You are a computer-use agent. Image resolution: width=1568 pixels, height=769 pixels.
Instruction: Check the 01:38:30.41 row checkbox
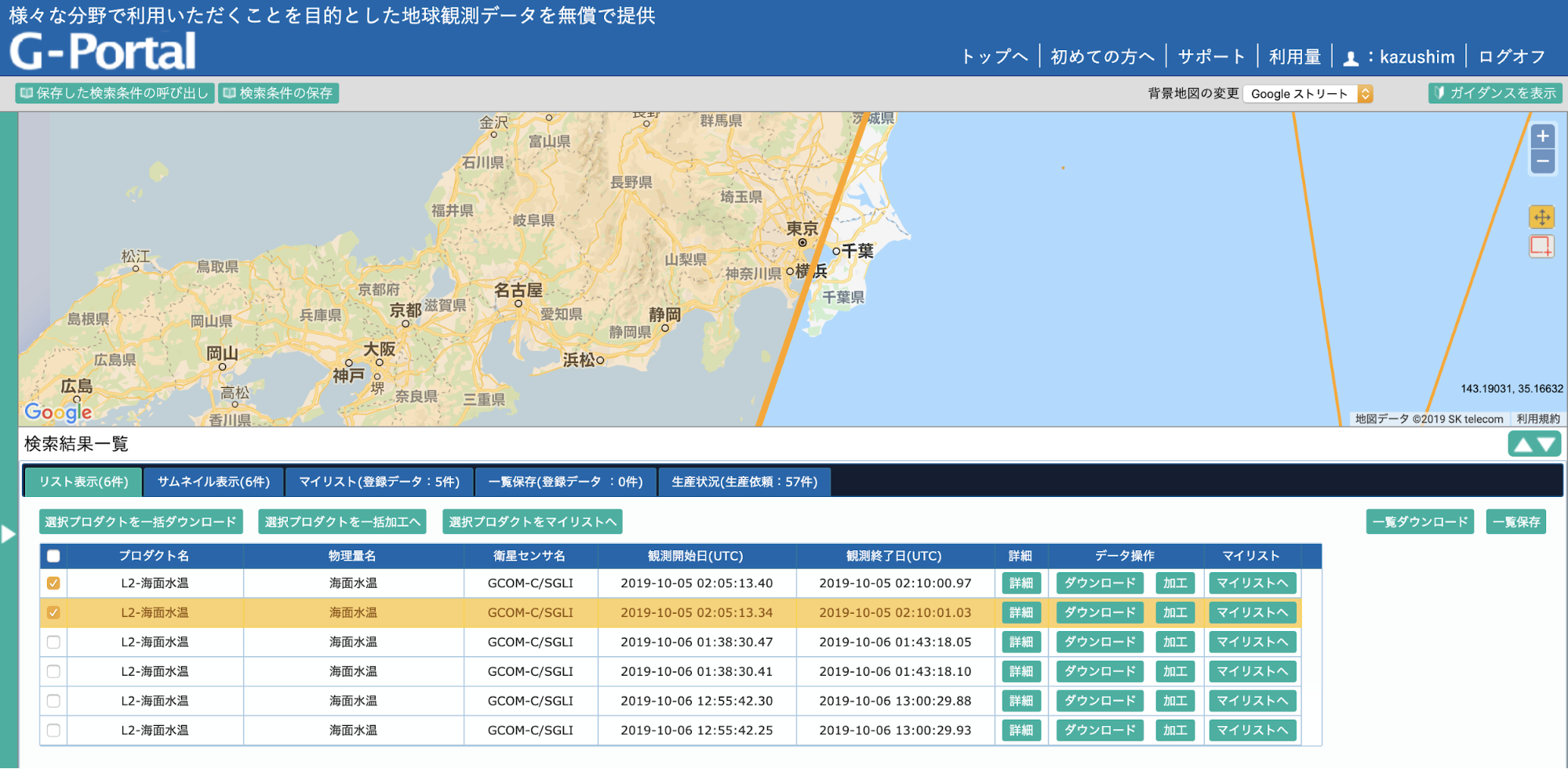click(53, 671)
